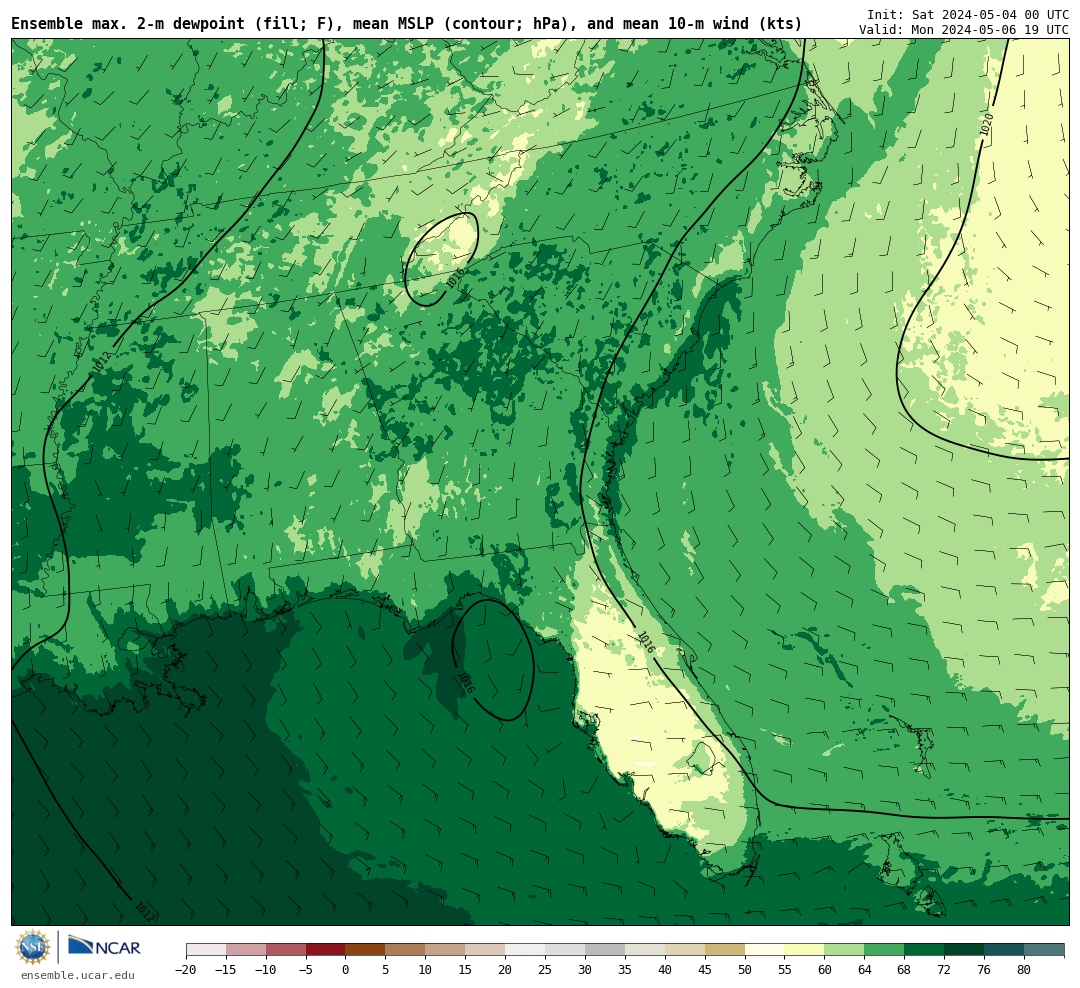Click the colorbar tick label -10
Screen dimensions: 1080x988
point(266,970)
